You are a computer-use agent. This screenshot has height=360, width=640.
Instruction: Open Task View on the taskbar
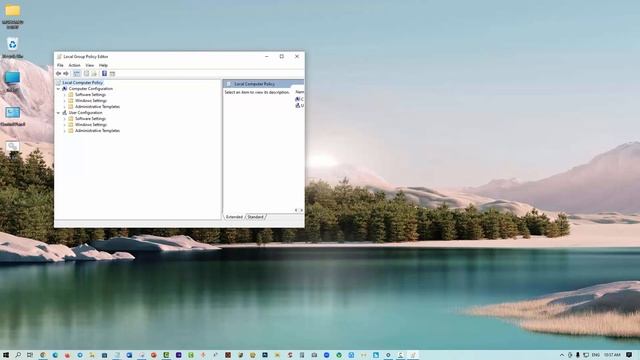pos(30,355)
